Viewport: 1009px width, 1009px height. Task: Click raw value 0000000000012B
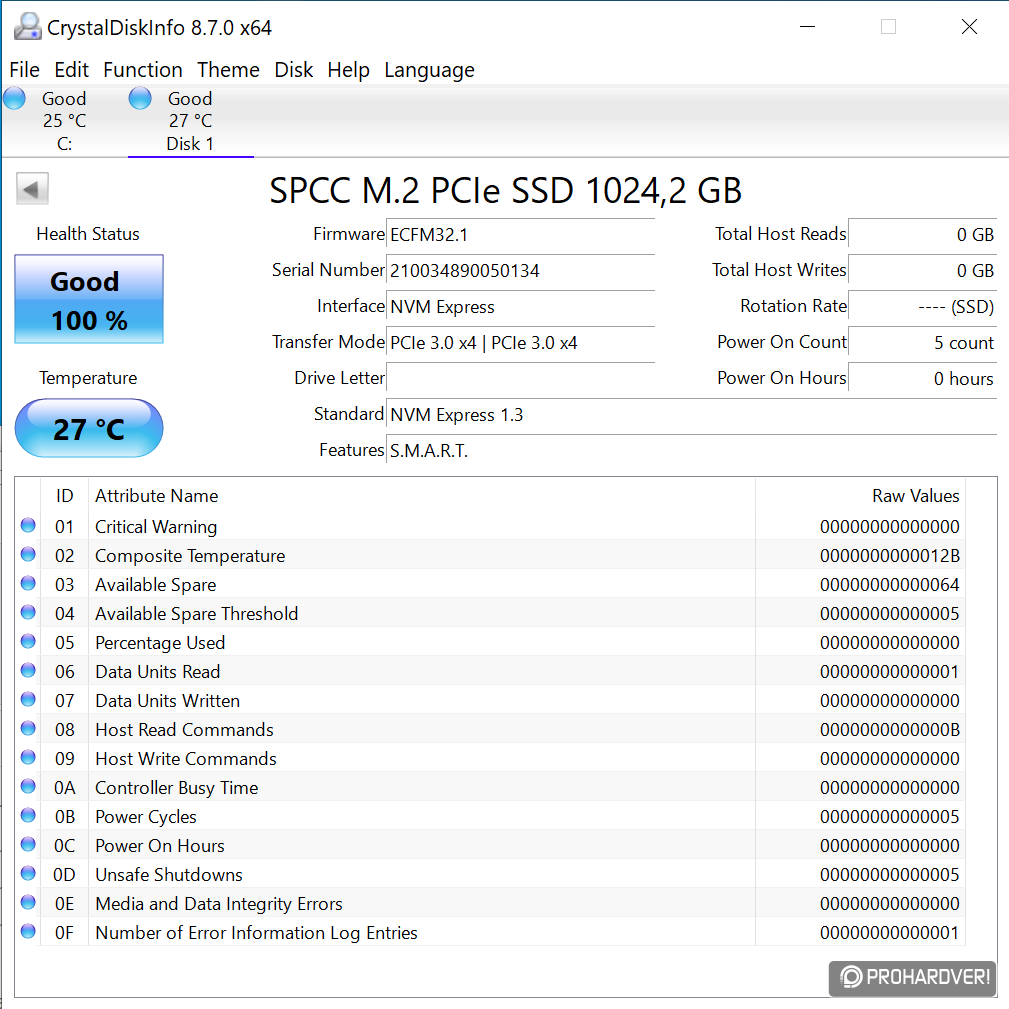889,555
